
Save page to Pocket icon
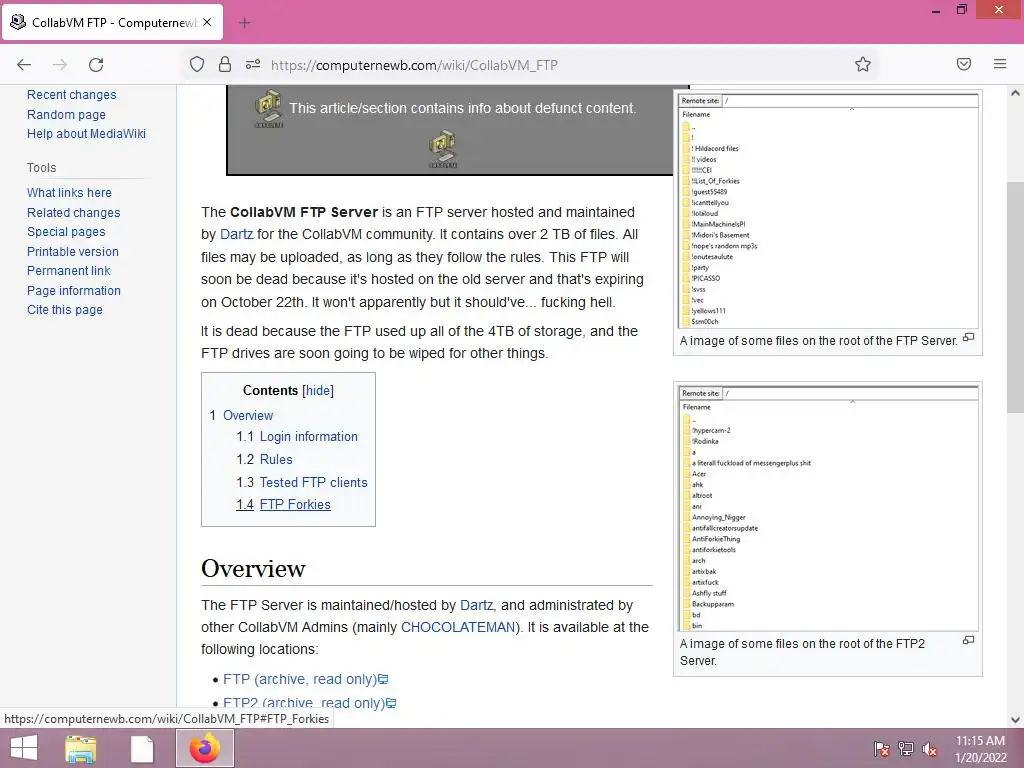point(964,64)
